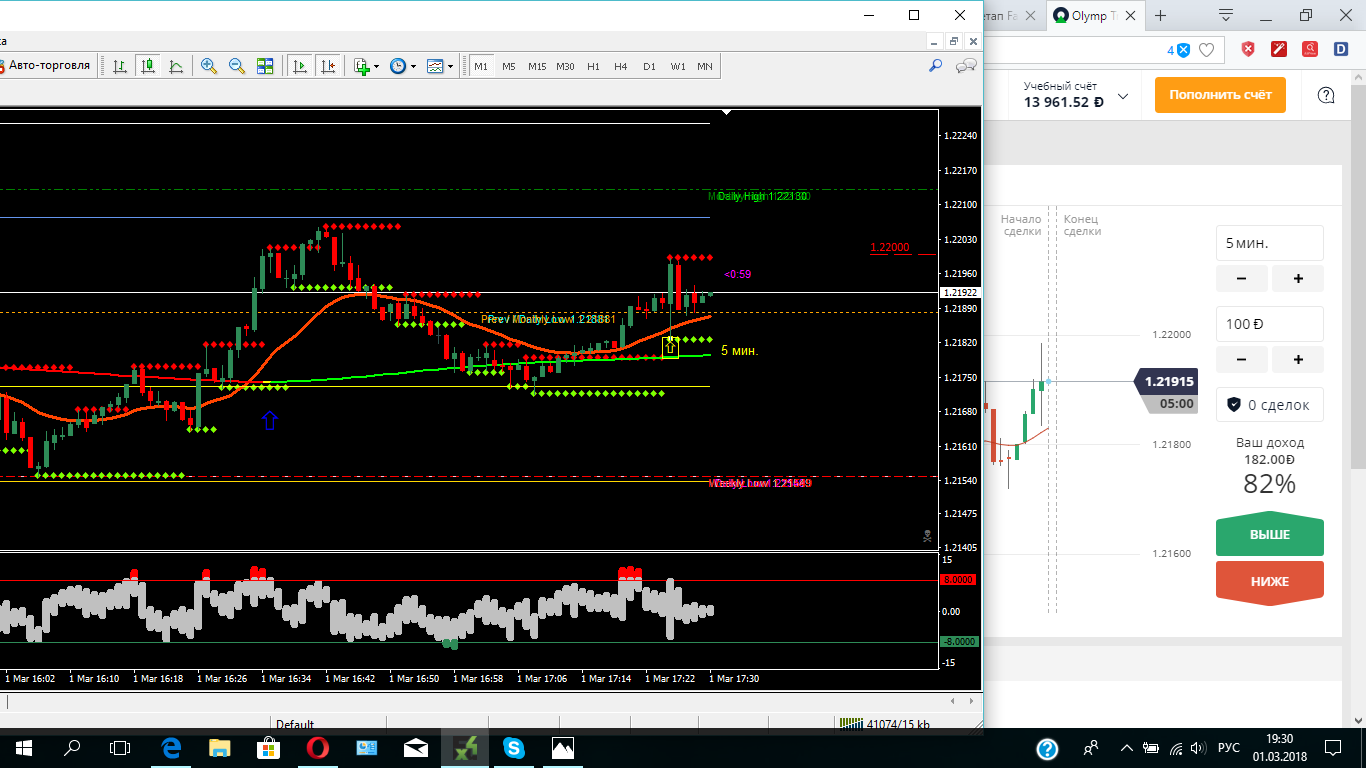This screenshot has width=1366, height=768.
Task: Open Skype from the Windows taskbar
Action: (x=514, y=747)
